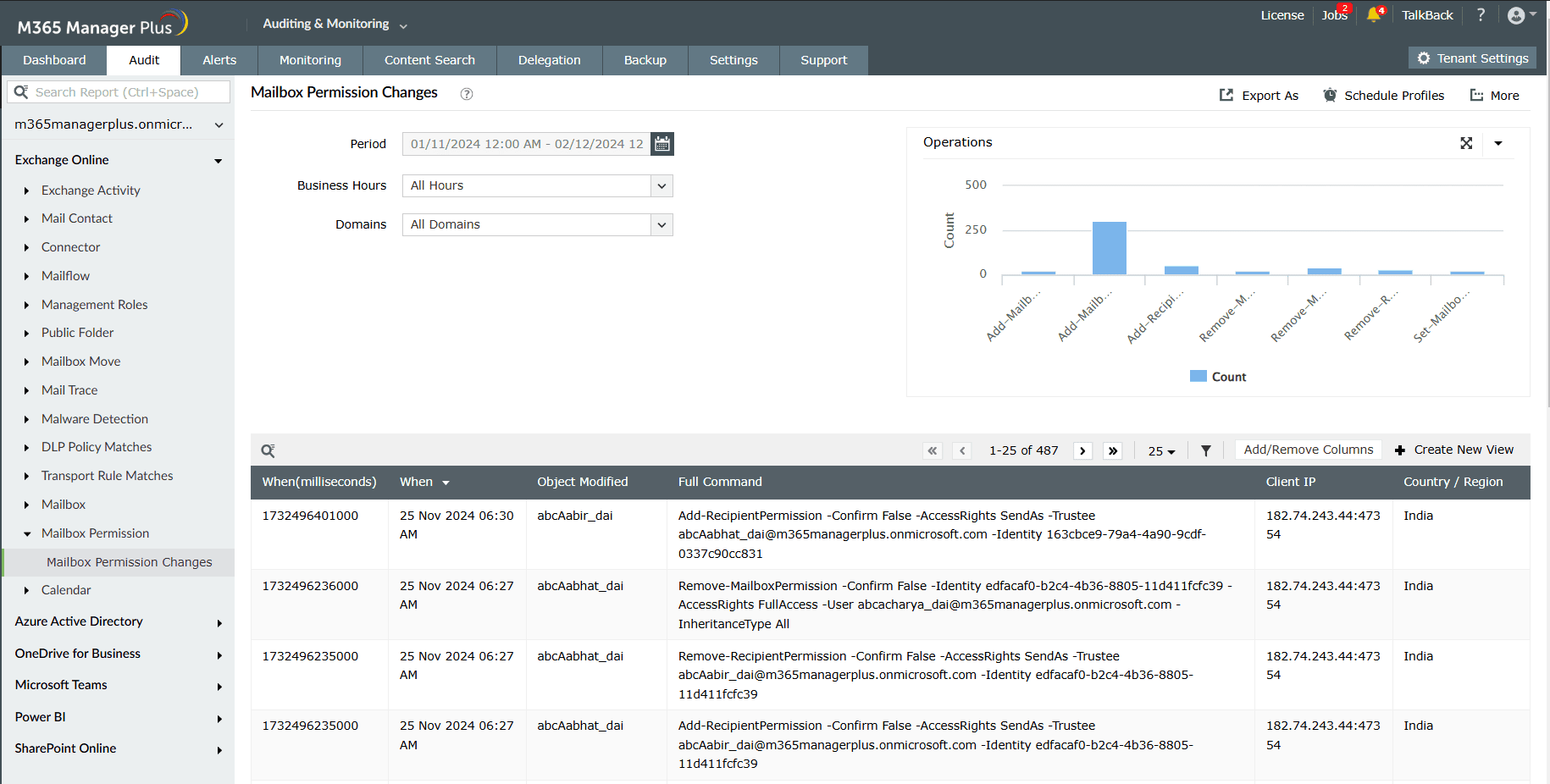
Task: Go to the next page of results
Action: coord(1082,450)
